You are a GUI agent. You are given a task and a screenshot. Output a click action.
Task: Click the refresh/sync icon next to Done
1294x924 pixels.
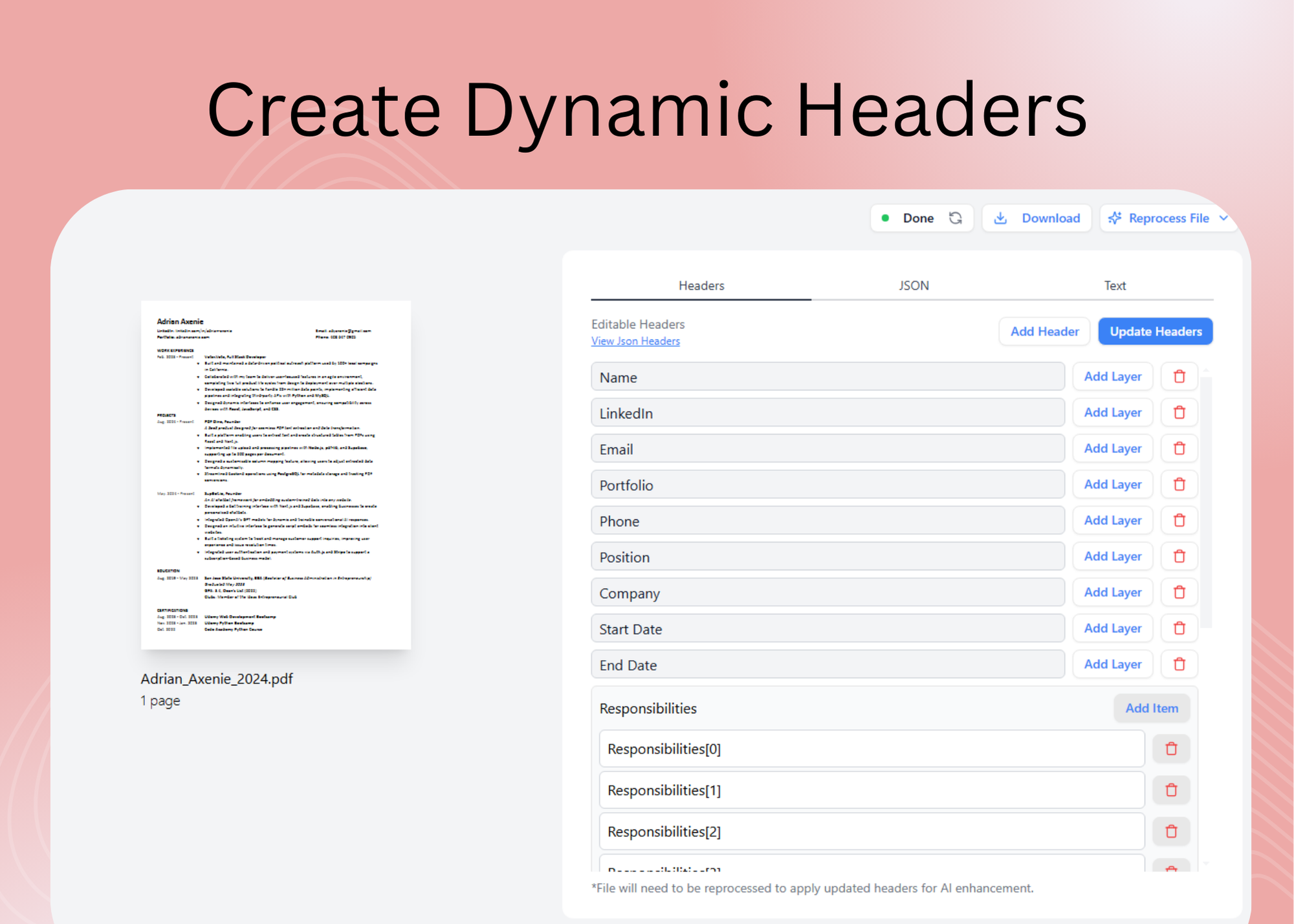coord(955,218)
